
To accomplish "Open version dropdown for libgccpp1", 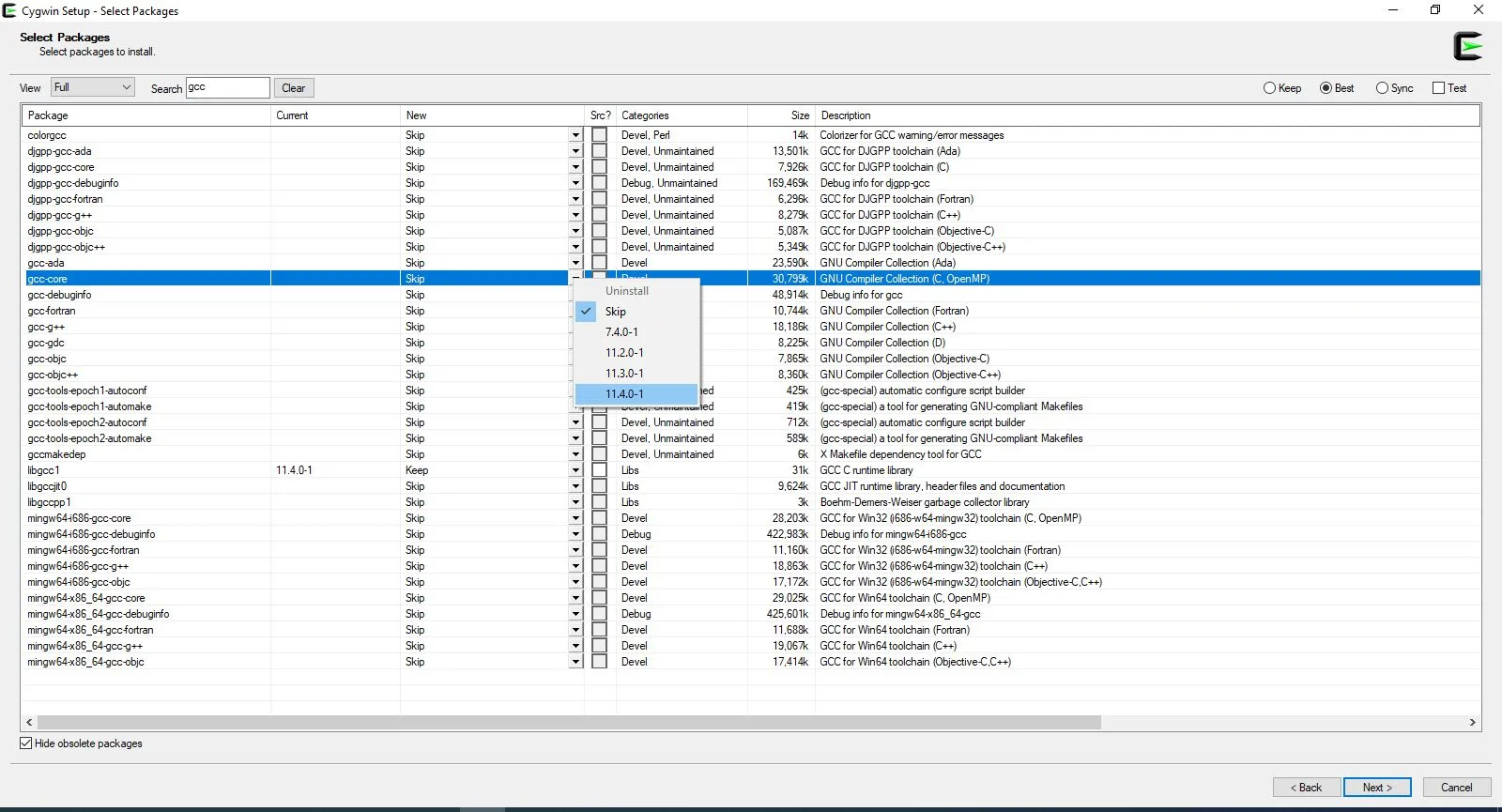I will [575, 502].
